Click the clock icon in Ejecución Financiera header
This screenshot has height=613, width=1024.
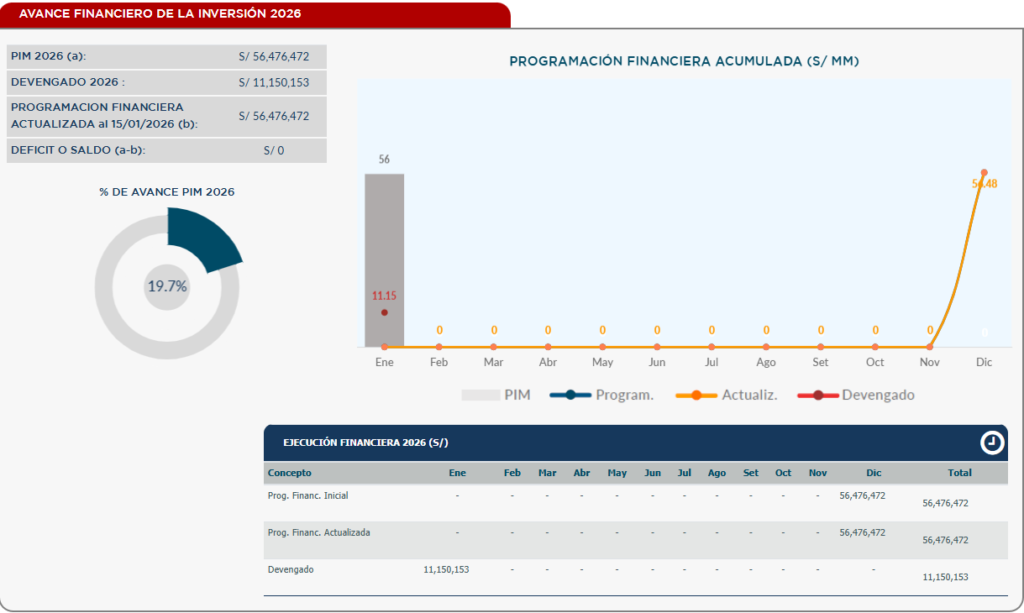(991, 443)
